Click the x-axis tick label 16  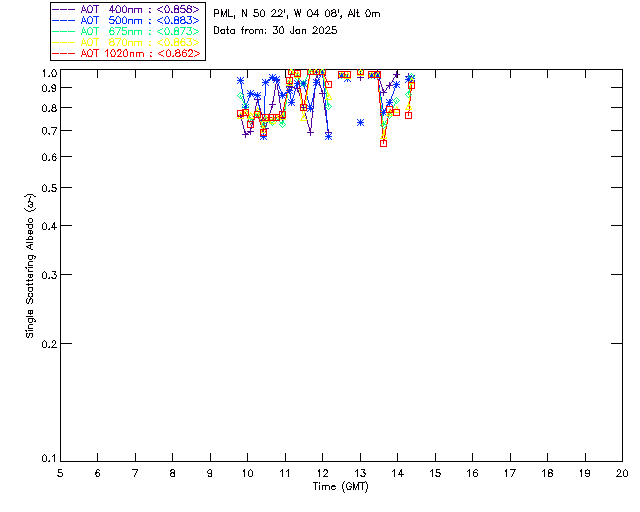[x=472, y=472]
